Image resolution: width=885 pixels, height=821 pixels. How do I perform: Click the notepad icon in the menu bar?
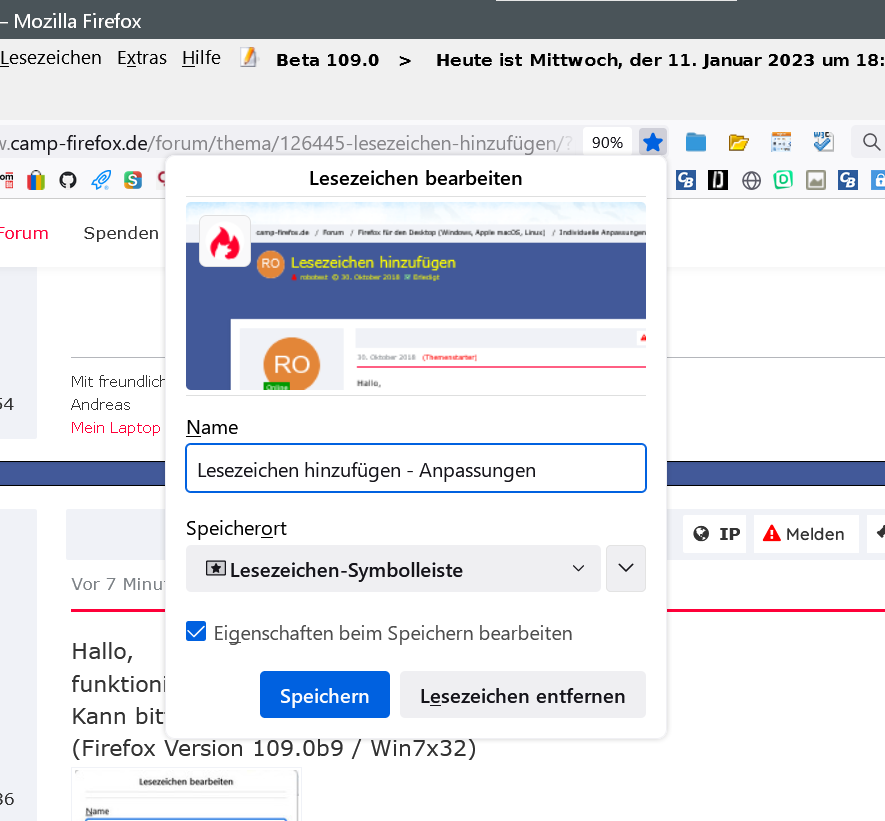[249, 58]
